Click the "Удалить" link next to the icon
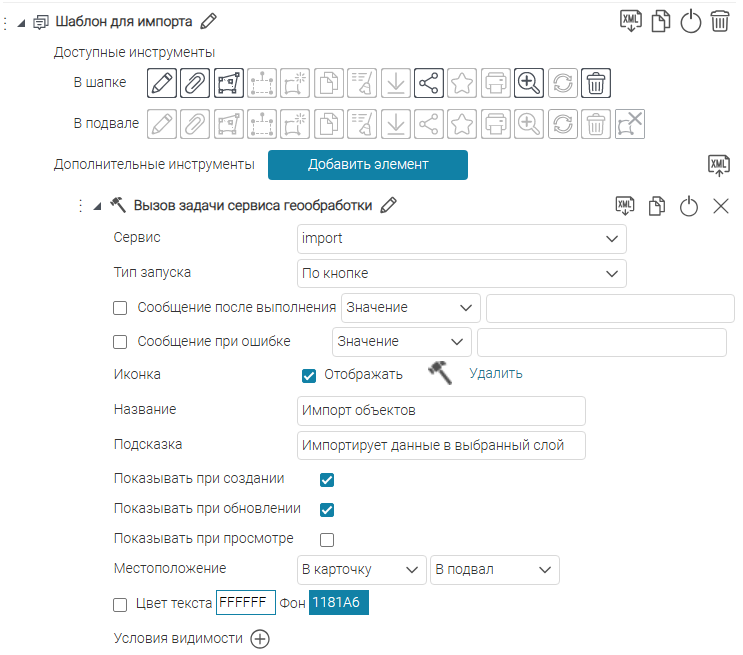This screenshot has height=655, width=743. click(495, 374)
